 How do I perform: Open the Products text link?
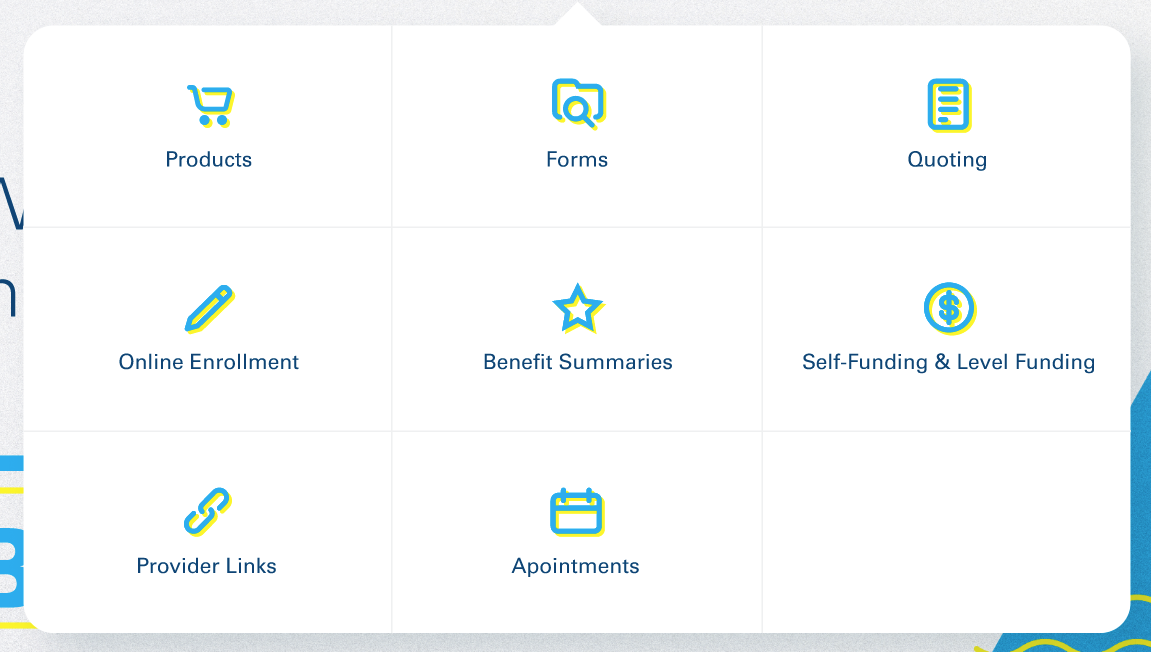tap(208, 159)
